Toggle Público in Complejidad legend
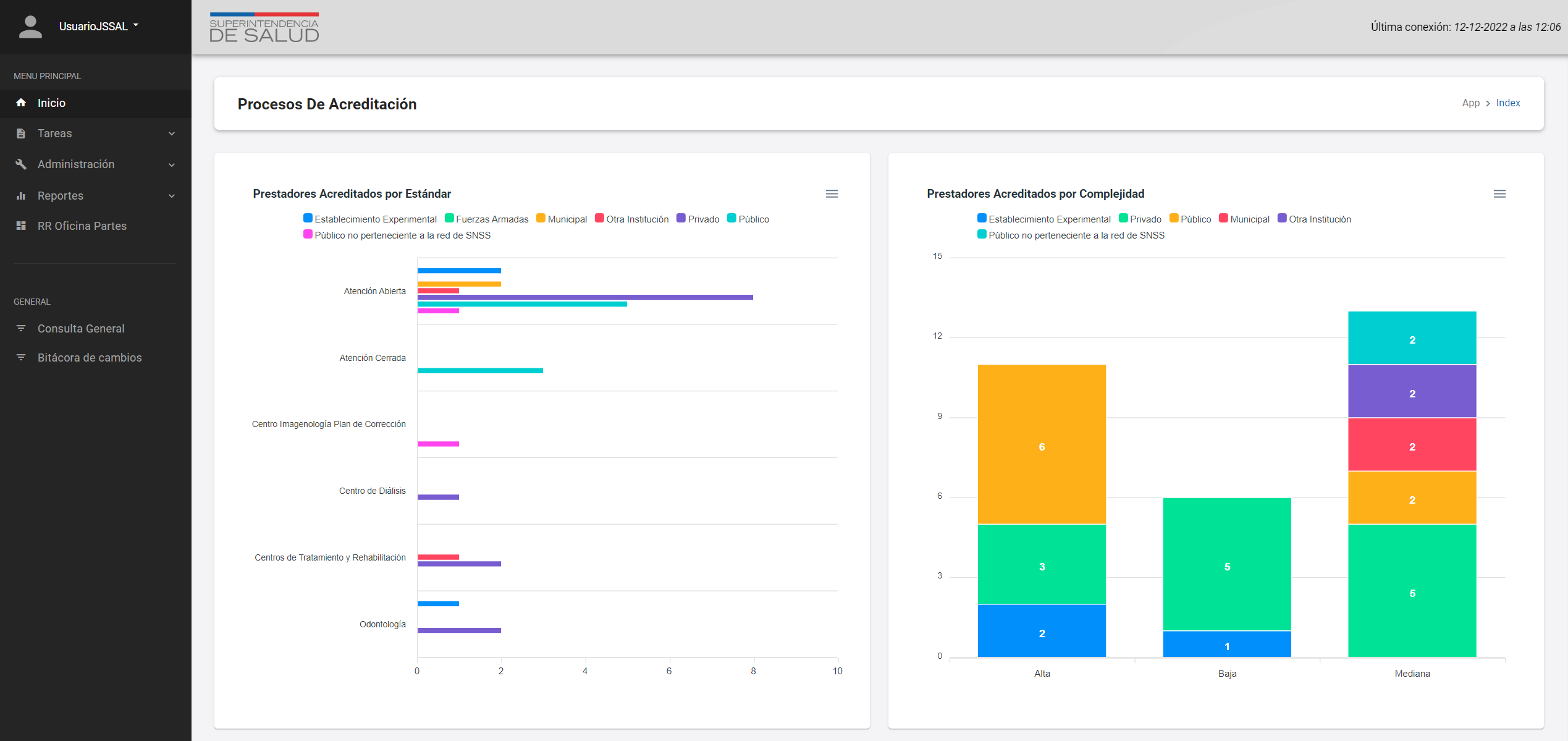 (x=1190, y=219)
